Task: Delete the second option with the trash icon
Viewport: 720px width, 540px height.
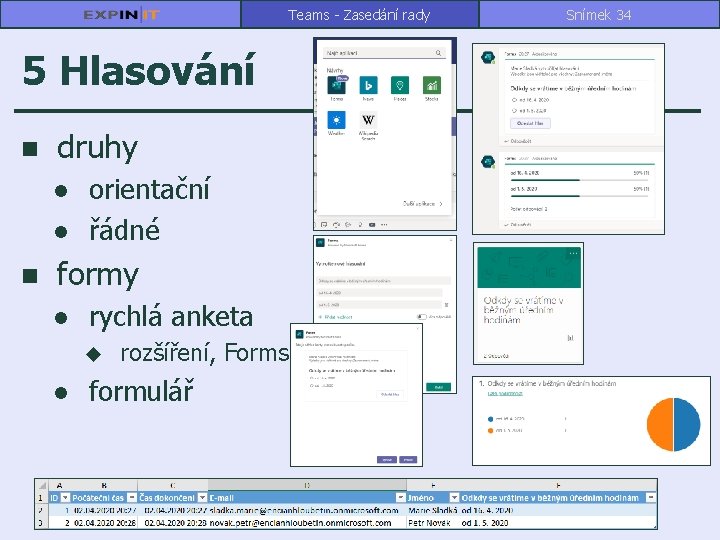Action: pos(447,304)
